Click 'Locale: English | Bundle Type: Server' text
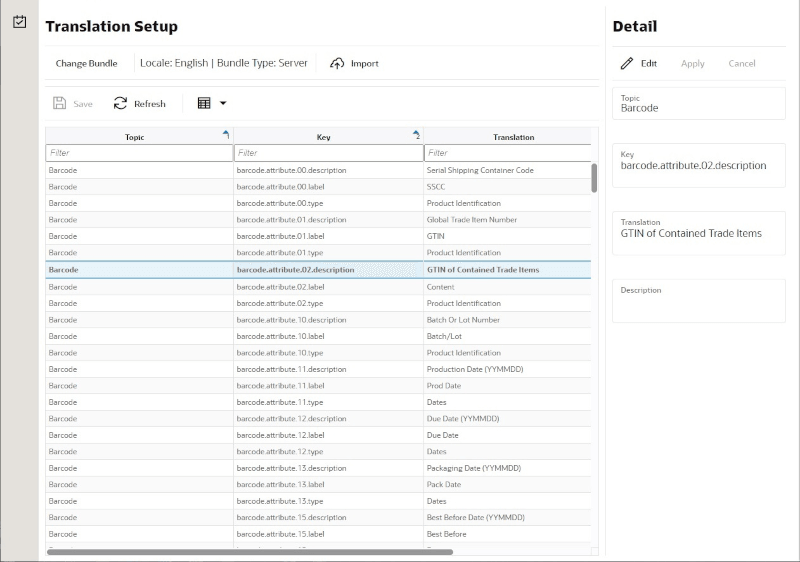 (x=223, y=63)
